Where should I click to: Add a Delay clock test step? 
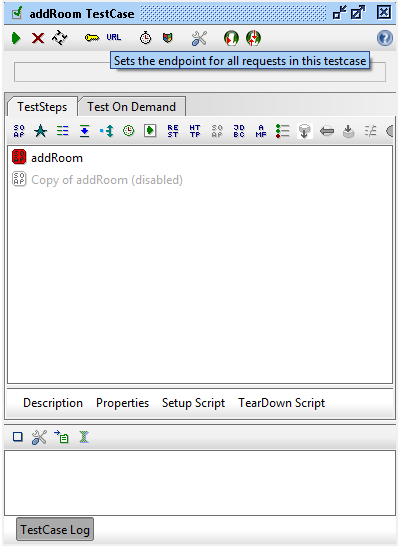129,131
